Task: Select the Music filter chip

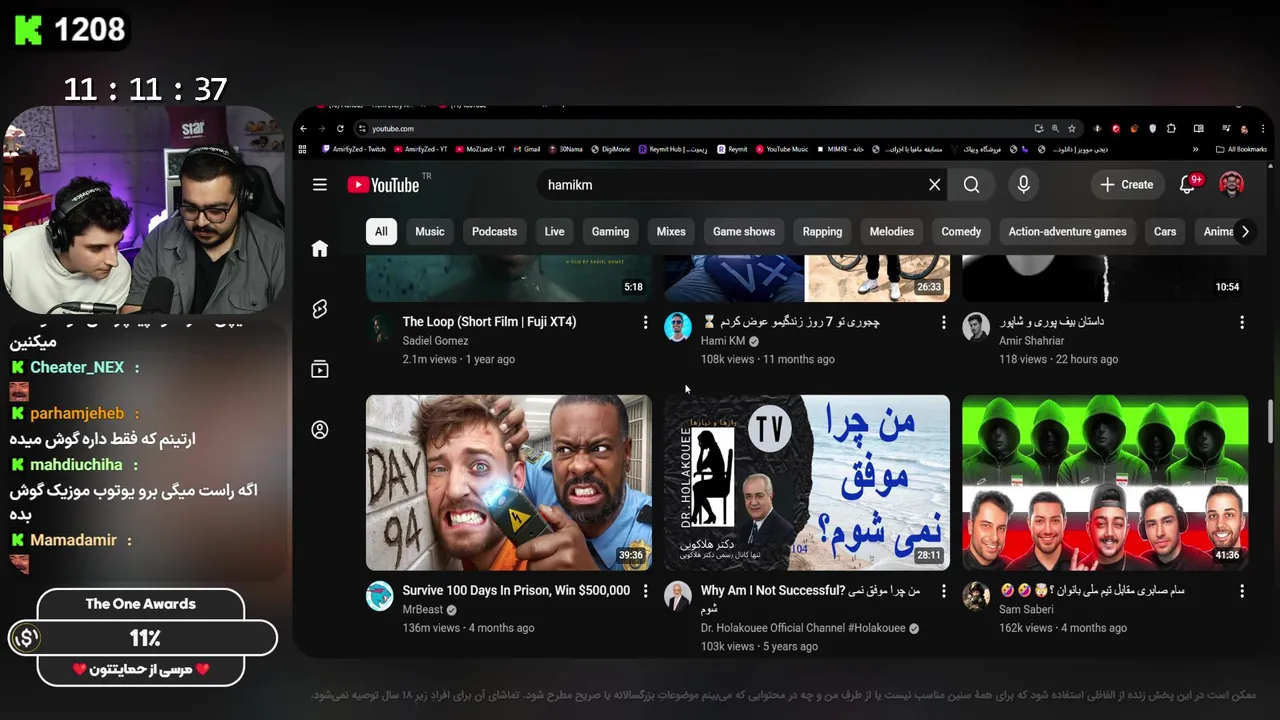Action: 430,231
